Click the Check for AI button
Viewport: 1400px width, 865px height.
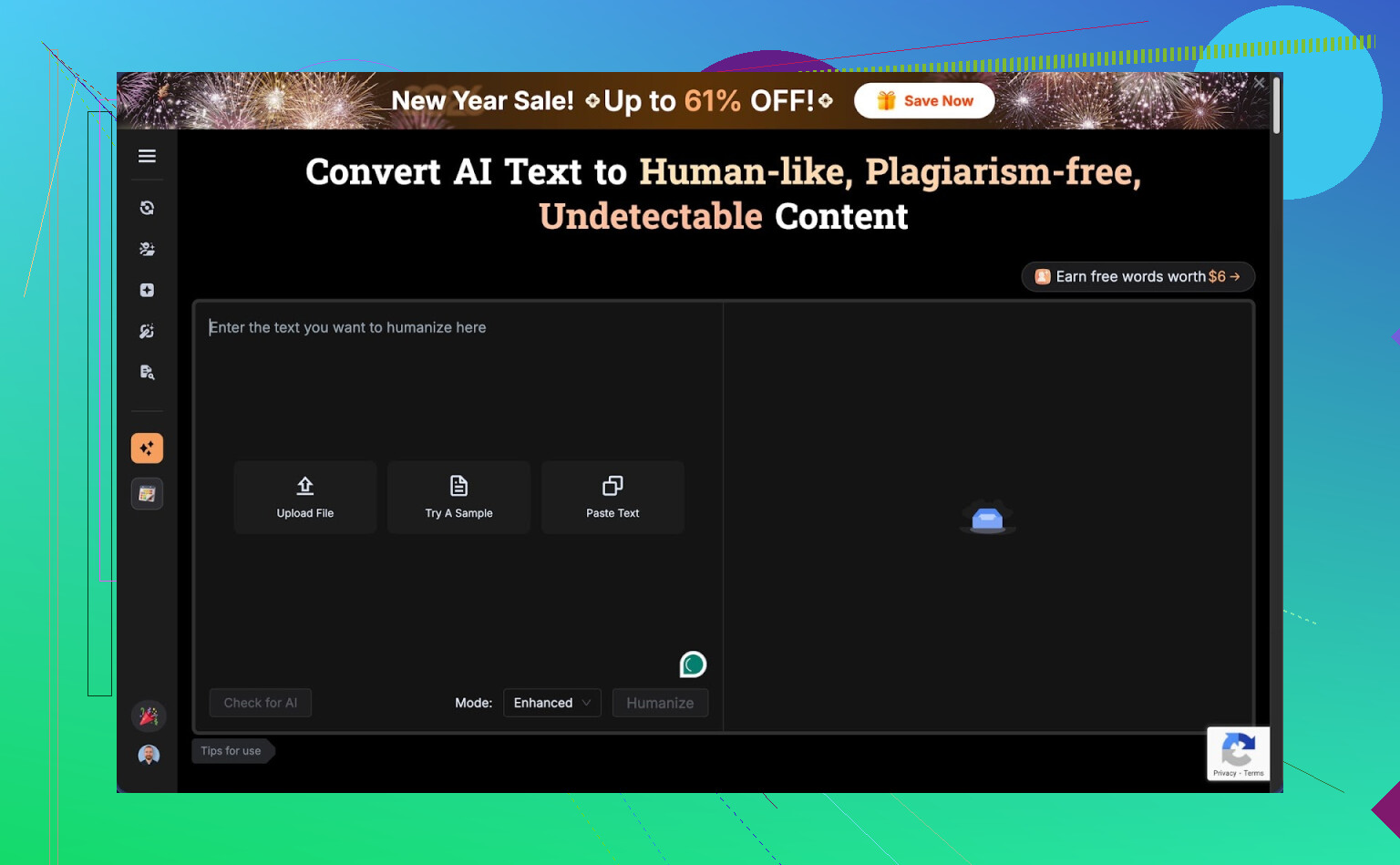click(x=261, y=703)
